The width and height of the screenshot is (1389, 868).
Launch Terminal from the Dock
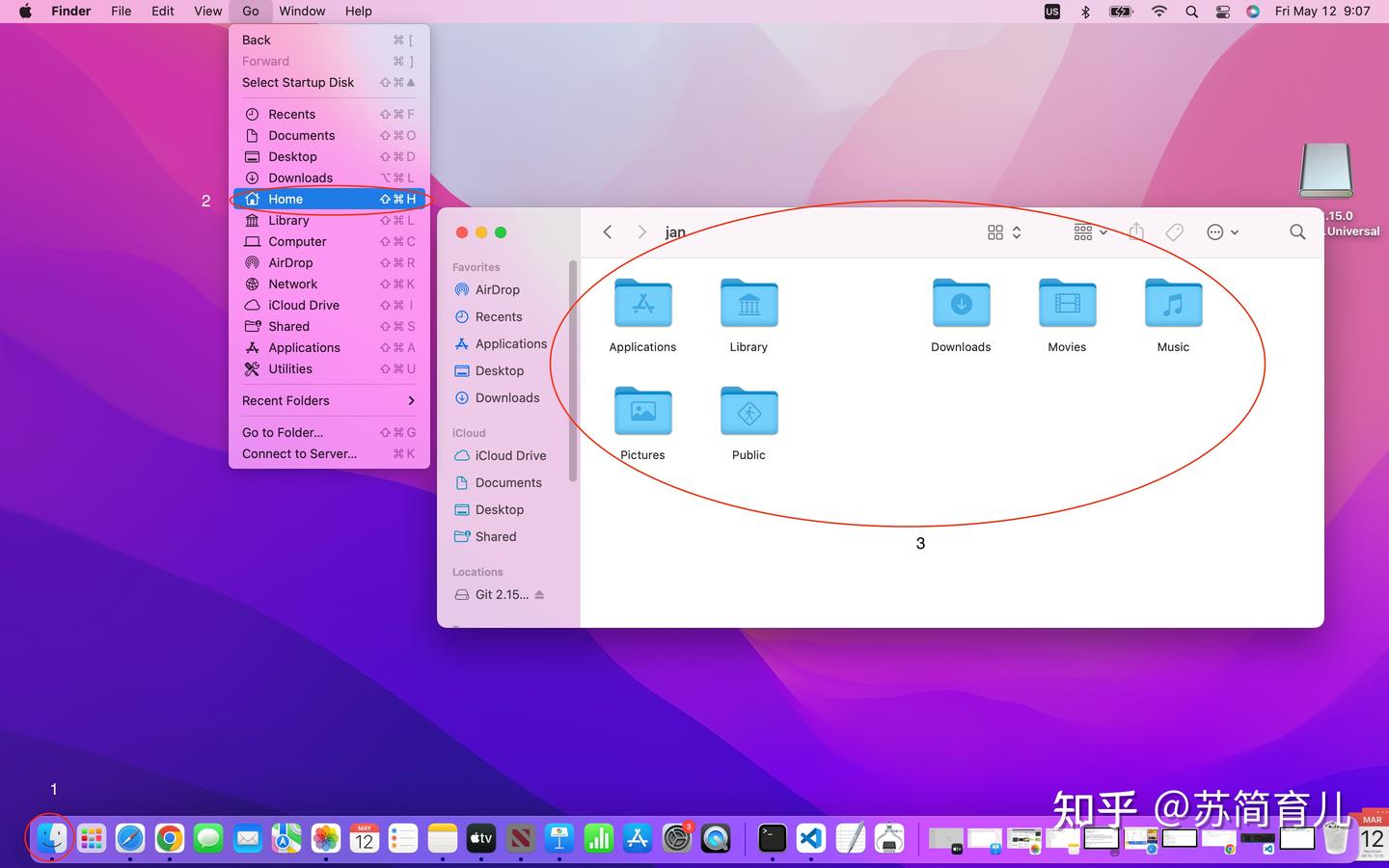coord(772,838)
